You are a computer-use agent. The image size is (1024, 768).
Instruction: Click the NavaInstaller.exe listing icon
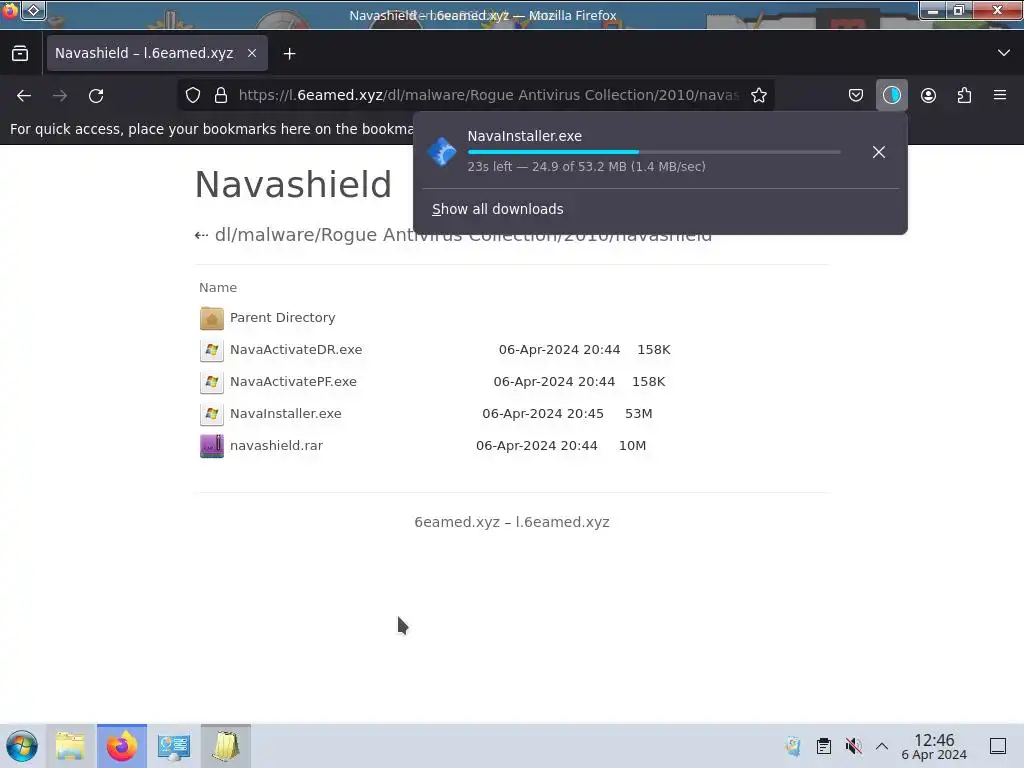(212, 414)
